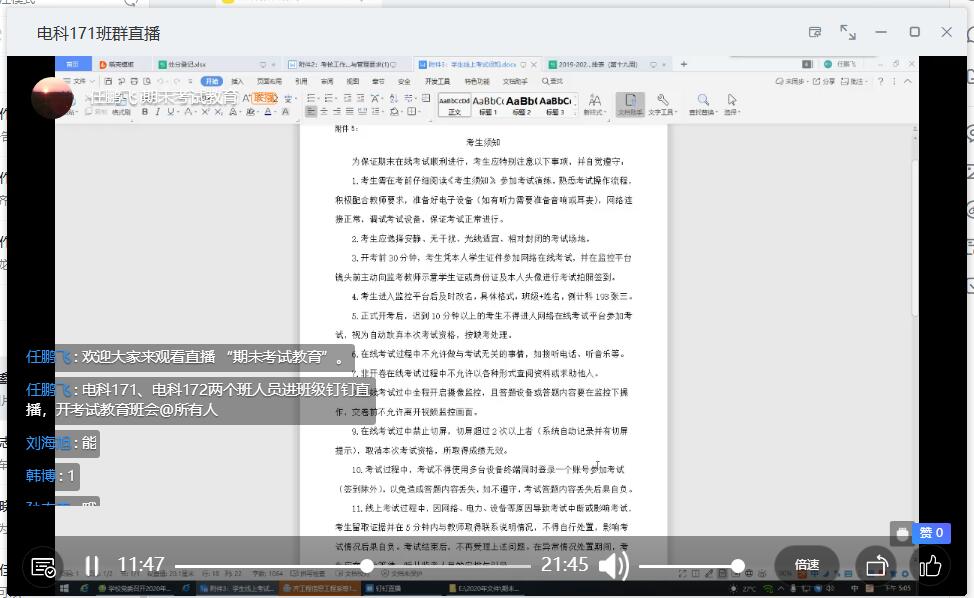This screenshot has height=598, width=974.
Task: Toggle the chat comments overlay icon
Action: click(43, 567)
